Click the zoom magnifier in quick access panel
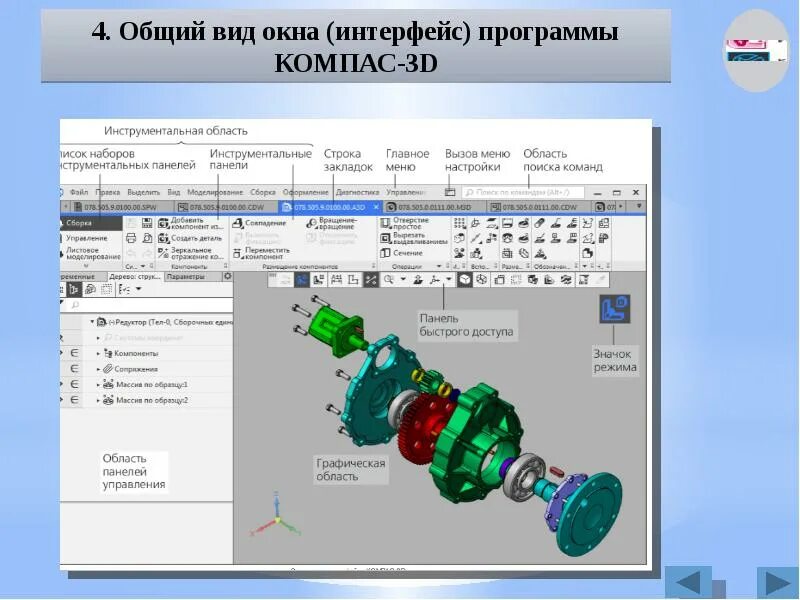This screenshot has width=800, height=600. [389, 280]
